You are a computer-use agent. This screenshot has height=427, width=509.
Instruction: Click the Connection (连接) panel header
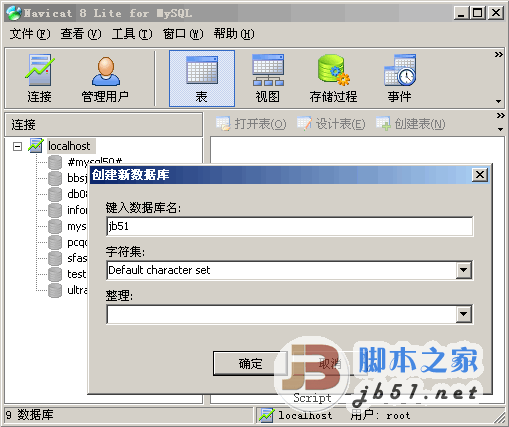(x=103, y=125)
